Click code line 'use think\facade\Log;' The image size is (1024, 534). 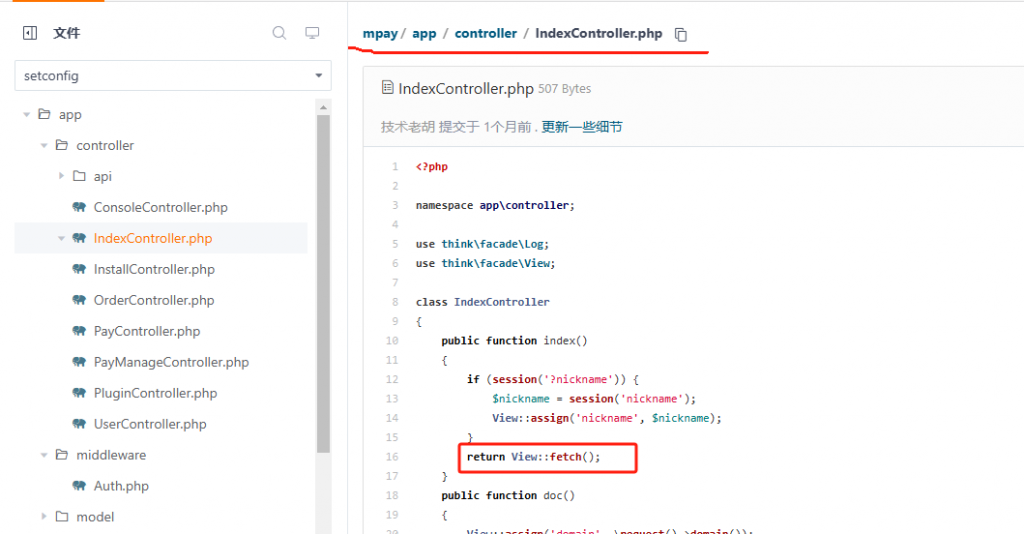click(482, 243)
